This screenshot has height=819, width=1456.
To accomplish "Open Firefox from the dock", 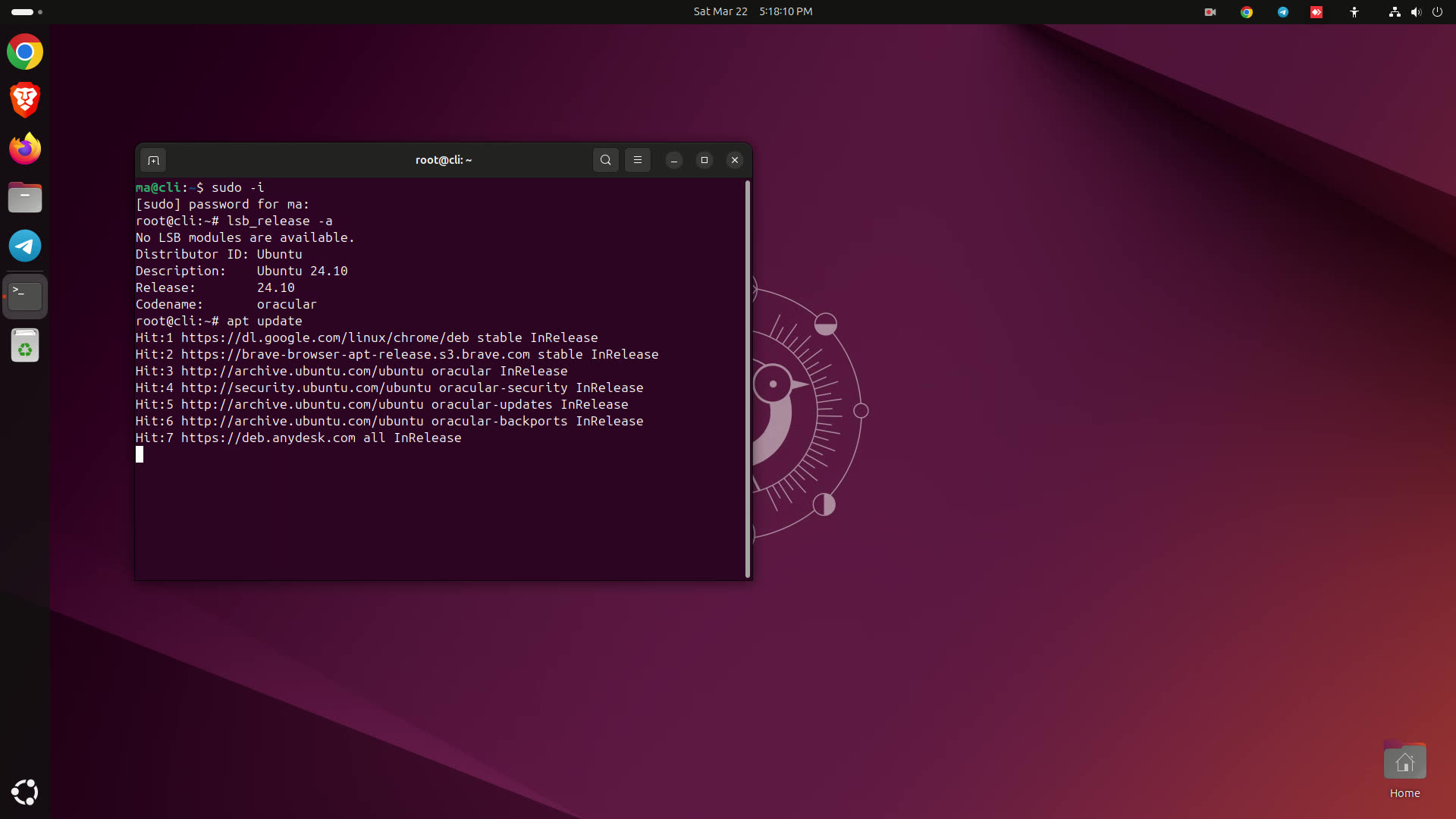I will coord(24,149).
